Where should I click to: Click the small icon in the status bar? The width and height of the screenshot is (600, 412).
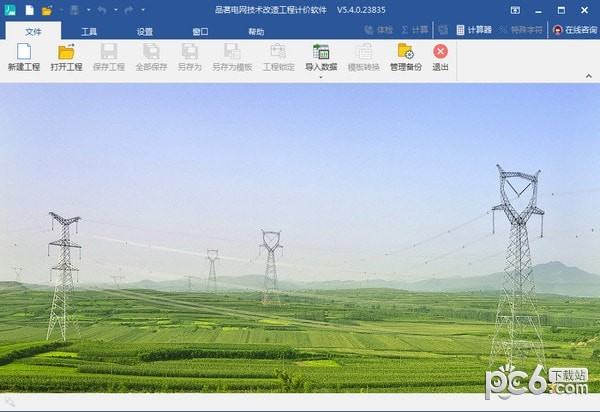(x=10, y=402)
